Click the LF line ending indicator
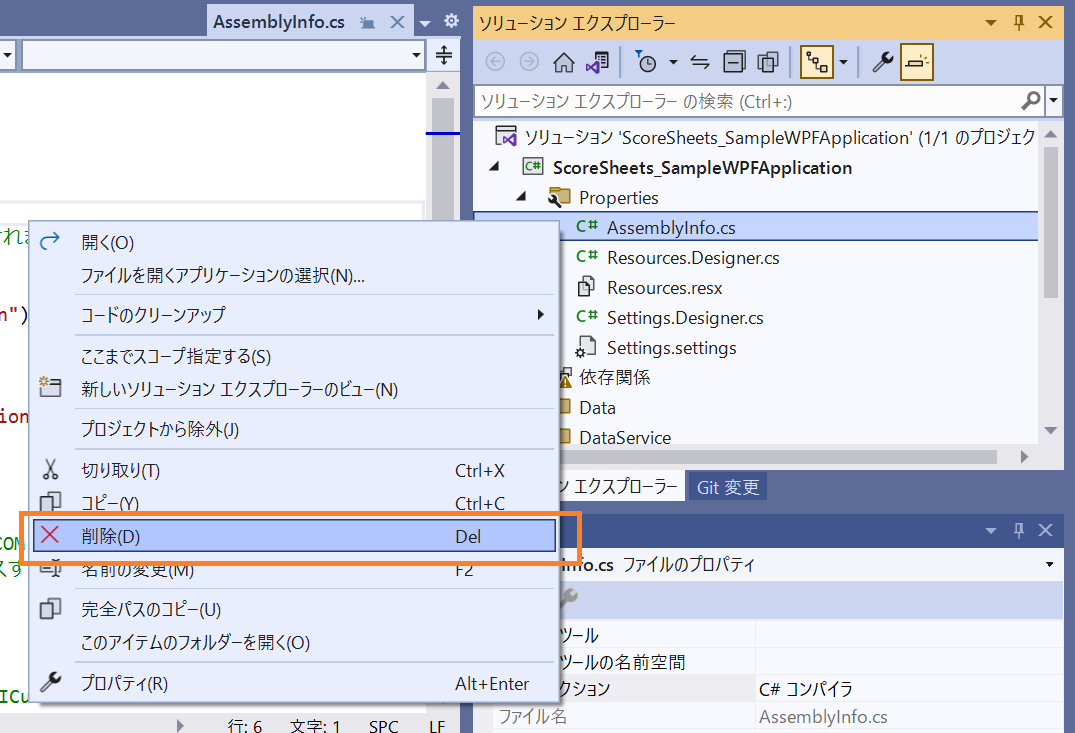The image size is (1075, 733). pos(437,726)
